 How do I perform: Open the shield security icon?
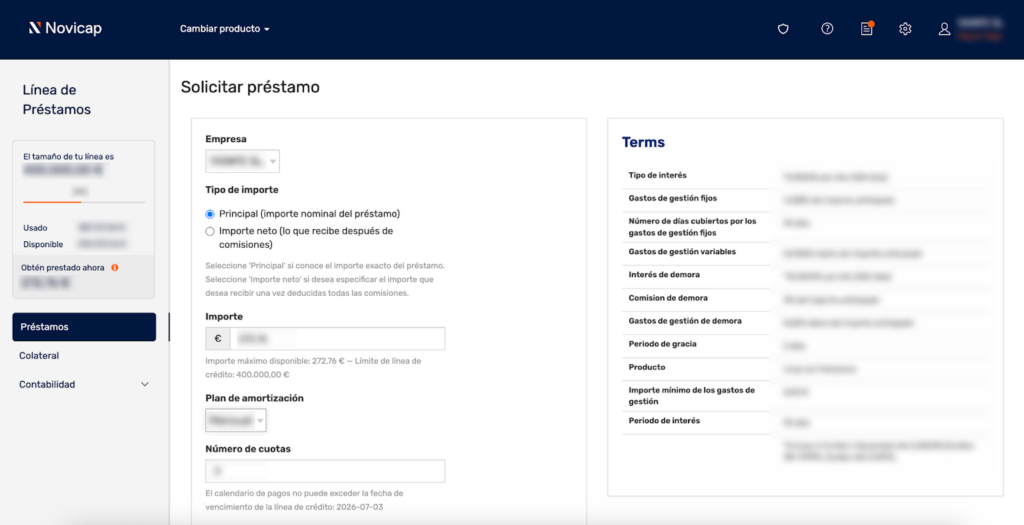point(783,29)
